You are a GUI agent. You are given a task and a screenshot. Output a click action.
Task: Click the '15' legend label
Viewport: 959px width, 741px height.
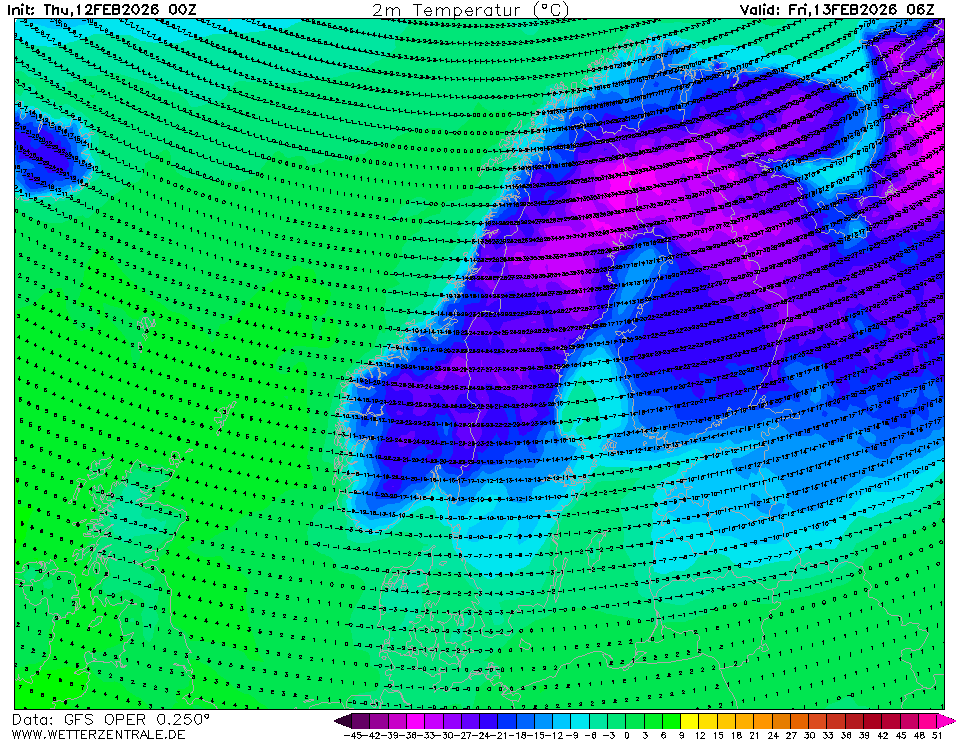click(x=717, y=735)
